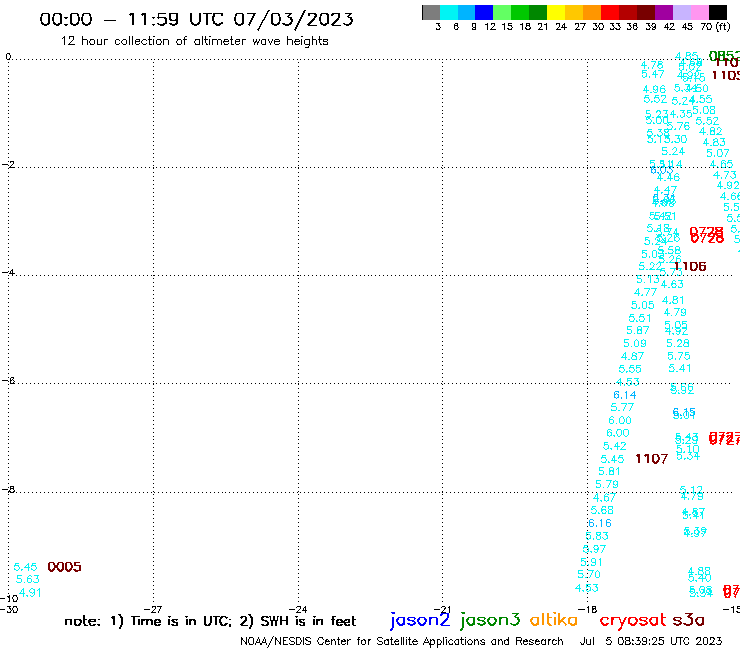Viewport: 740px width, 650px height.
Task: Click the '-27' longitude axis label
Action: point(153,609)
